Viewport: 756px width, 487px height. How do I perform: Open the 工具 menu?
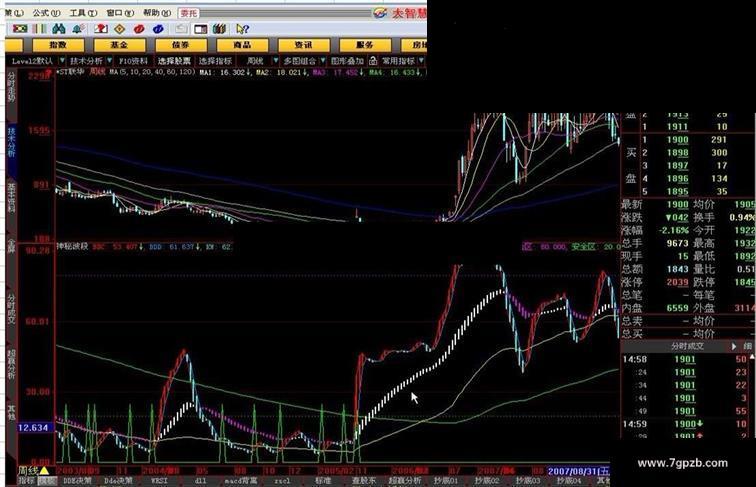coord(83,13)
